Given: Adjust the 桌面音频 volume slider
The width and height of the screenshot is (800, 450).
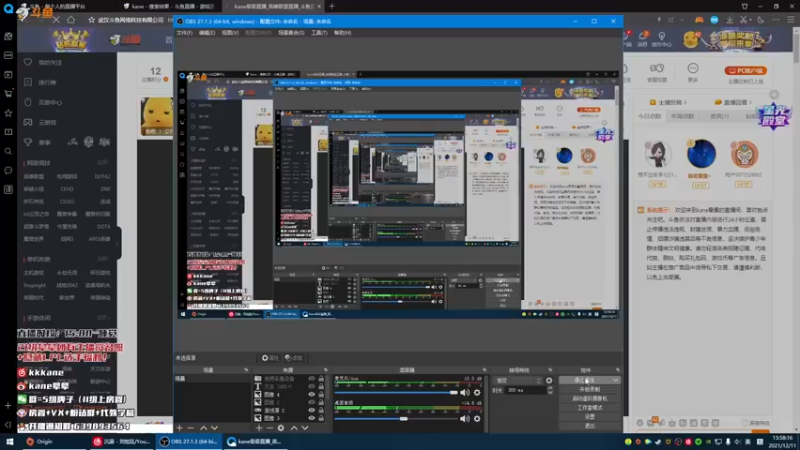Looking at the screenshot, I should click(x=396, y=418).
